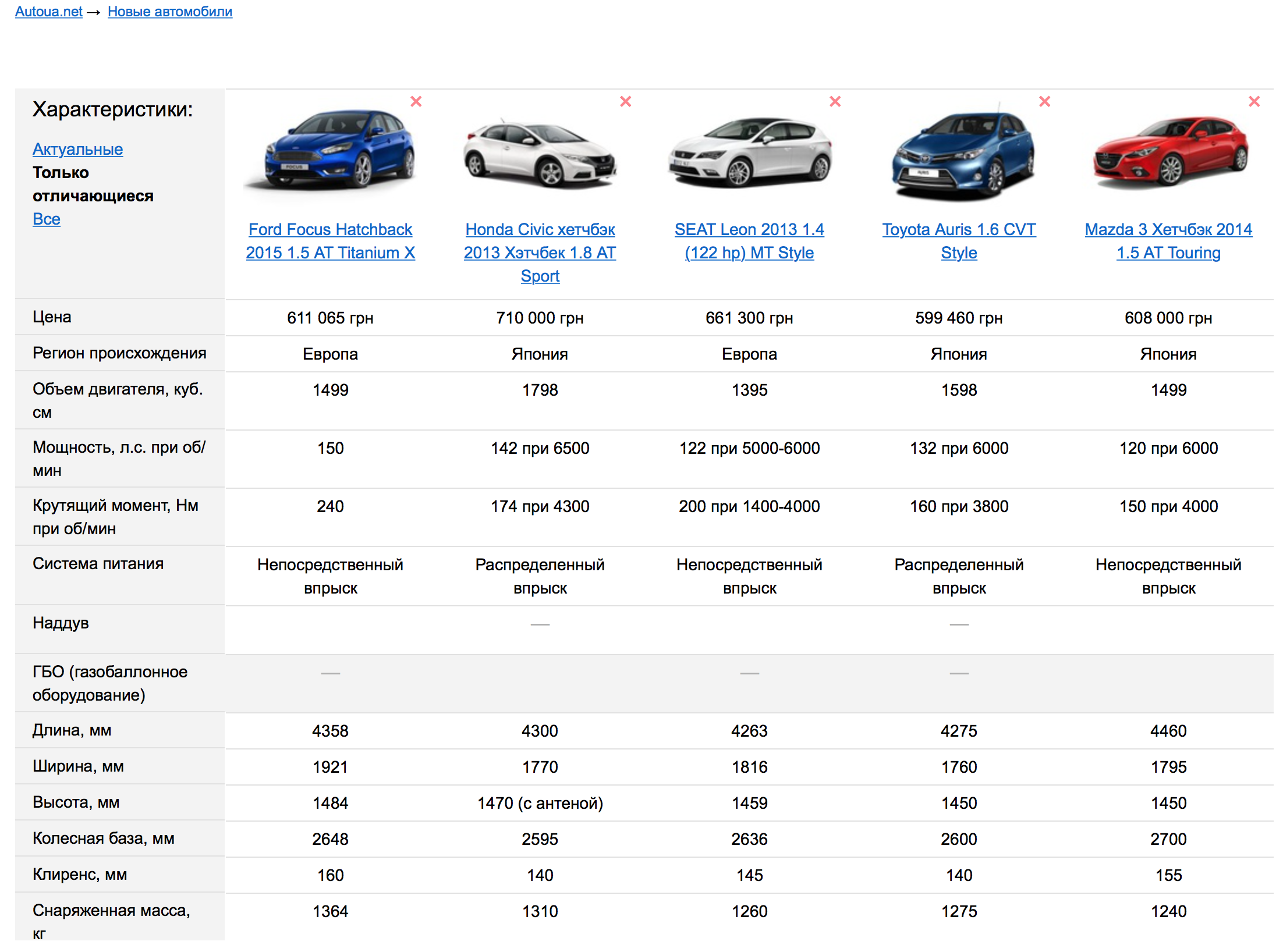Click the red Mazda 3 photo
The height and width of the screenshot is (952, 1283).
coord(1170,152)
